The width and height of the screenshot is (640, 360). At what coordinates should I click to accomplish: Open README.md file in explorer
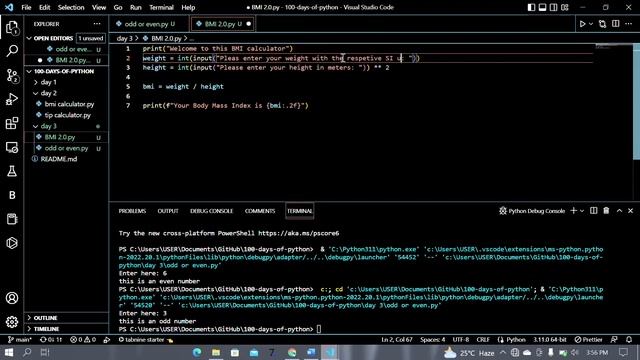pos(58,159)
